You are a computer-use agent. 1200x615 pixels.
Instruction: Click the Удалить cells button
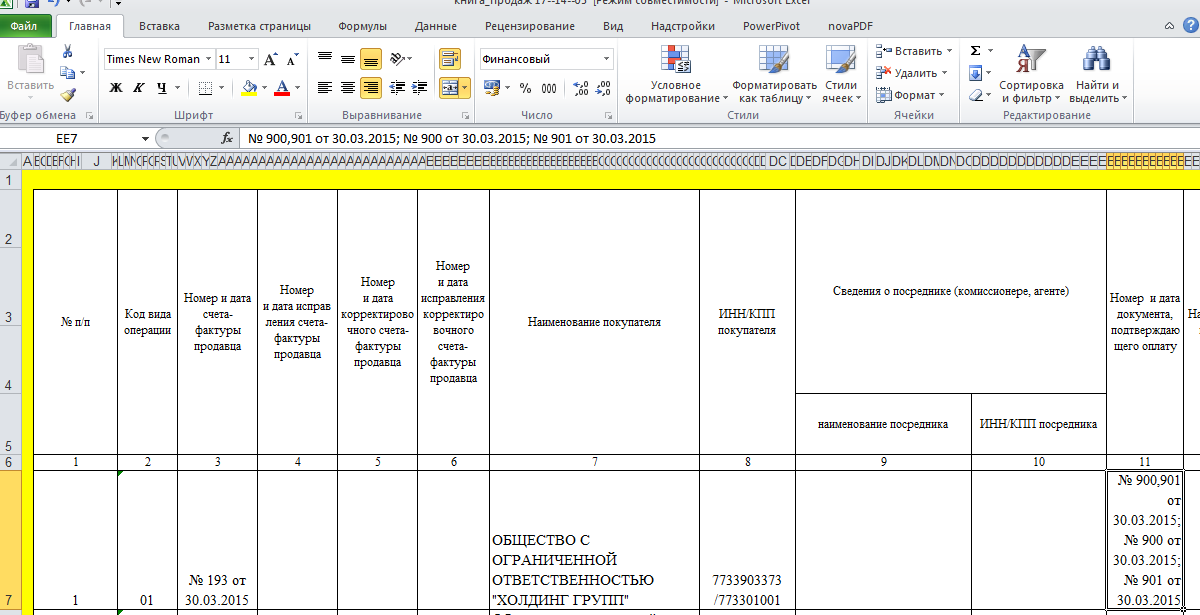coord(909,73)
